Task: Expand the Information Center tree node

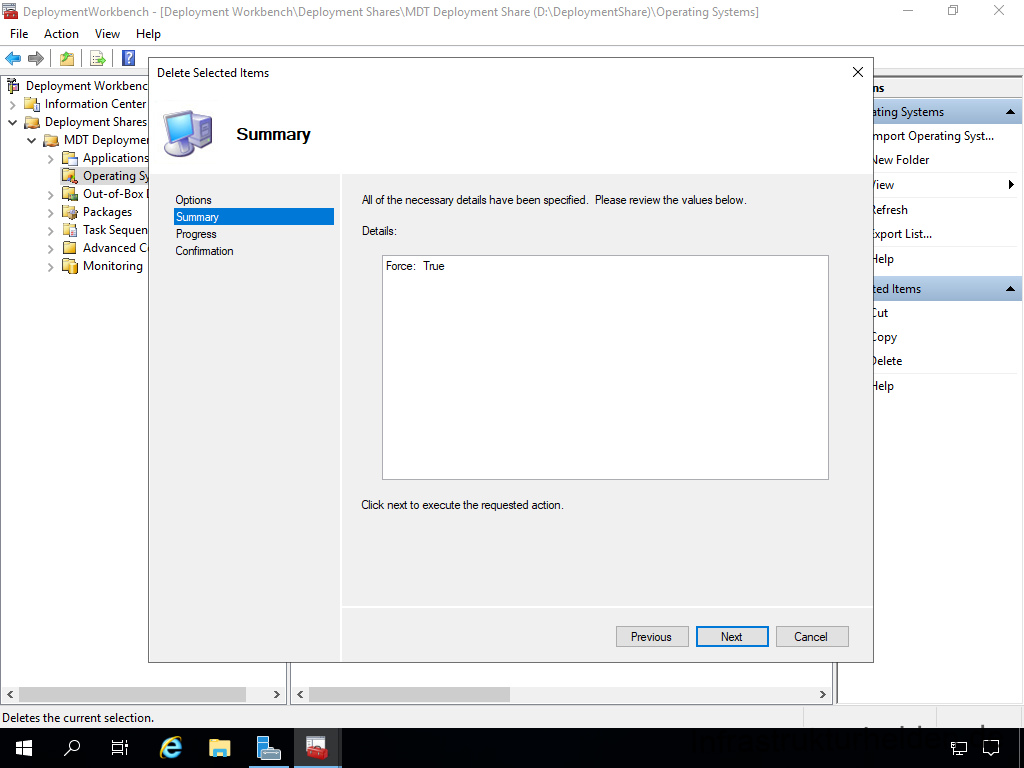Action: click(x=12, y=104)
